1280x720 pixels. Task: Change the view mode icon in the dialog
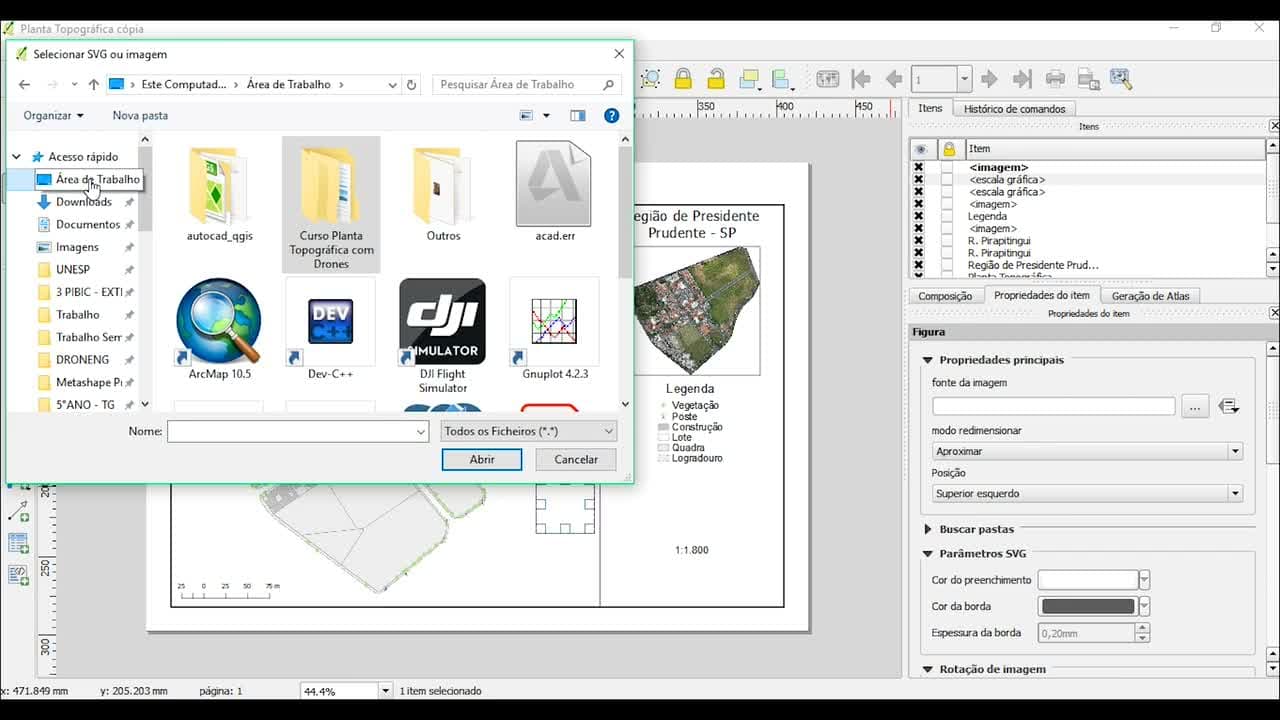(526, 116)
